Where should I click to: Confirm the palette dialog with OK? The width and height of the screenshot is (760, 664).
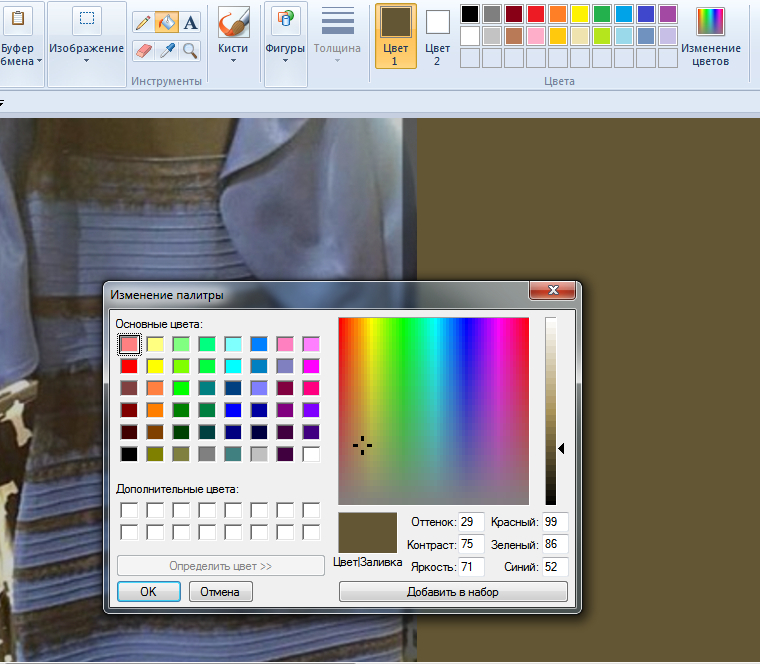(x=148, y=591)
